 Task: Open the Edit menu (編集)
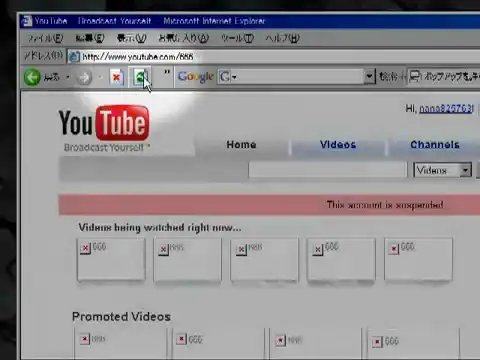[90, 38]
